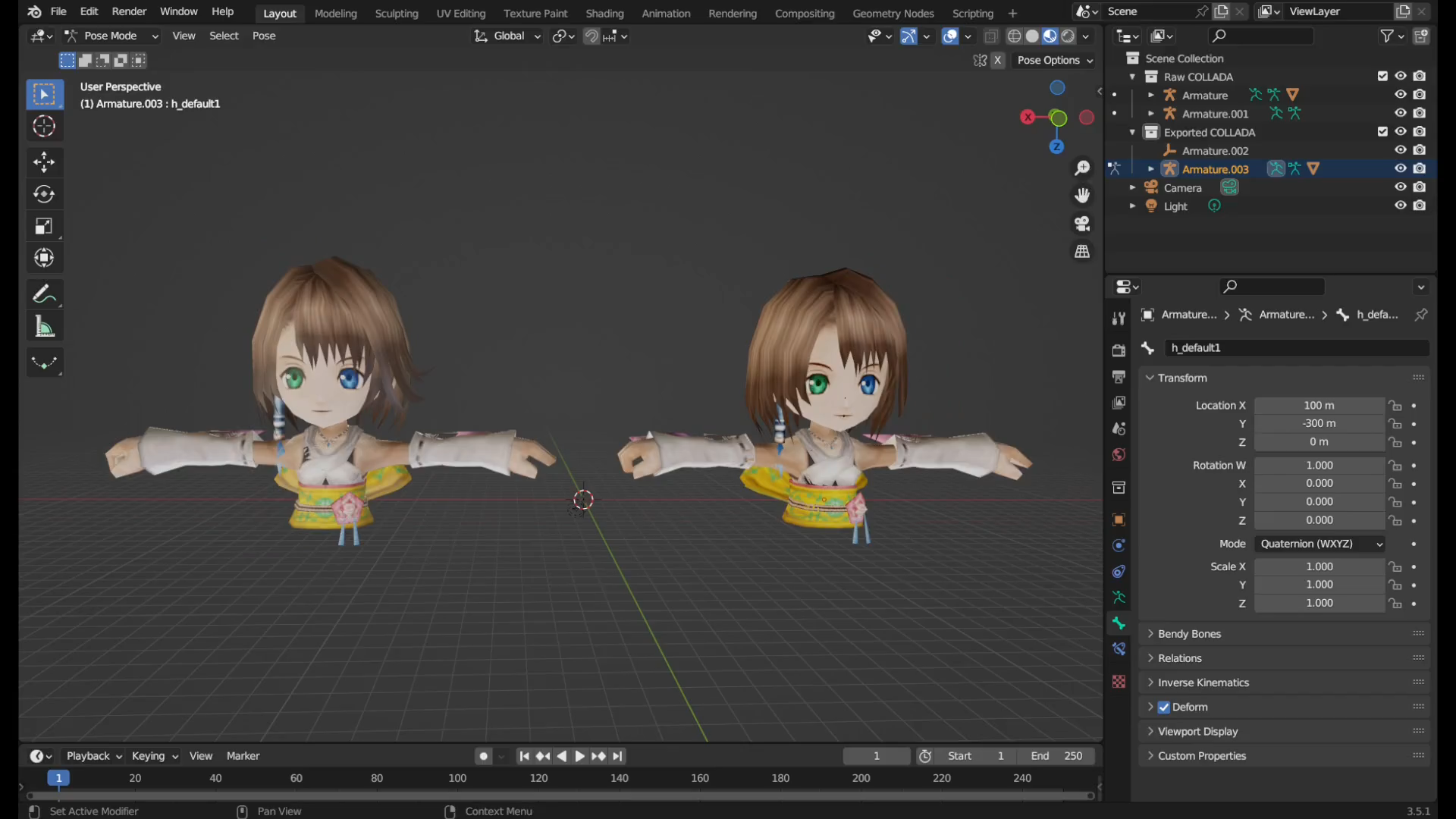Open the Render menu
Viewport: 1456px width, 819px height.
[x=128, y=11]
